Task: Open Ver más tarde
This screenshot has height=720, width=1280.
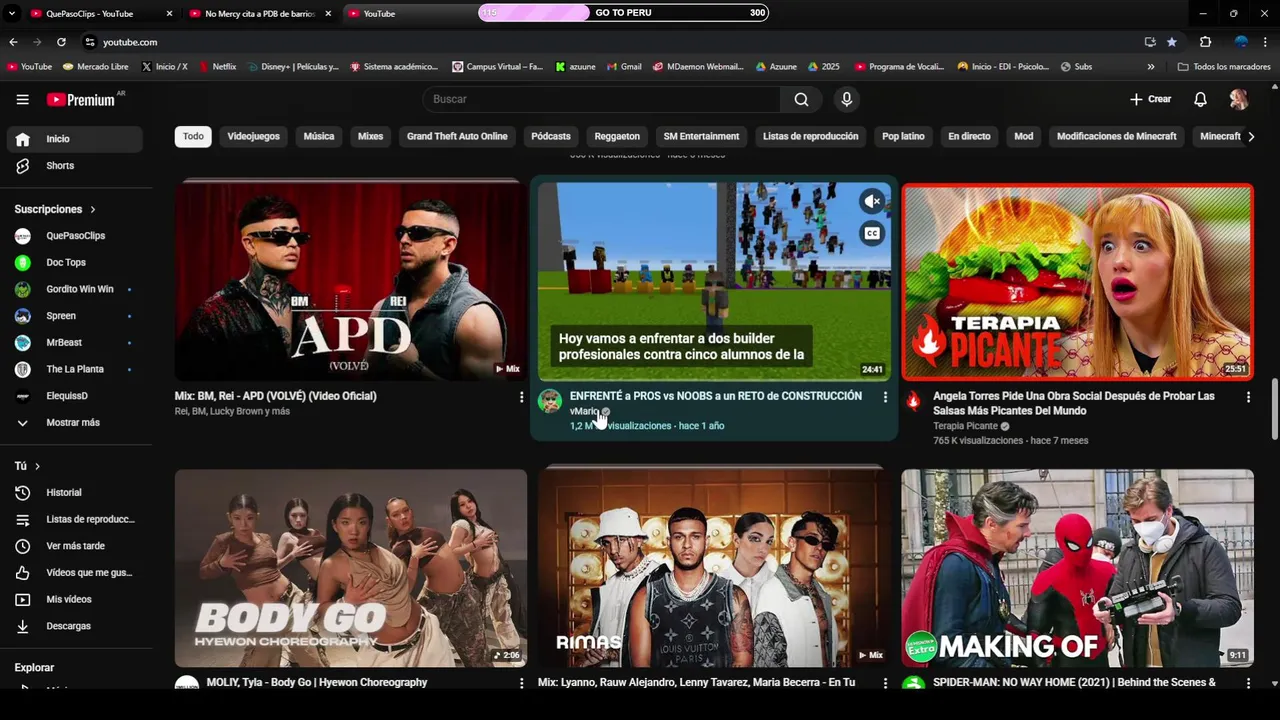Action: coord(75,546)
